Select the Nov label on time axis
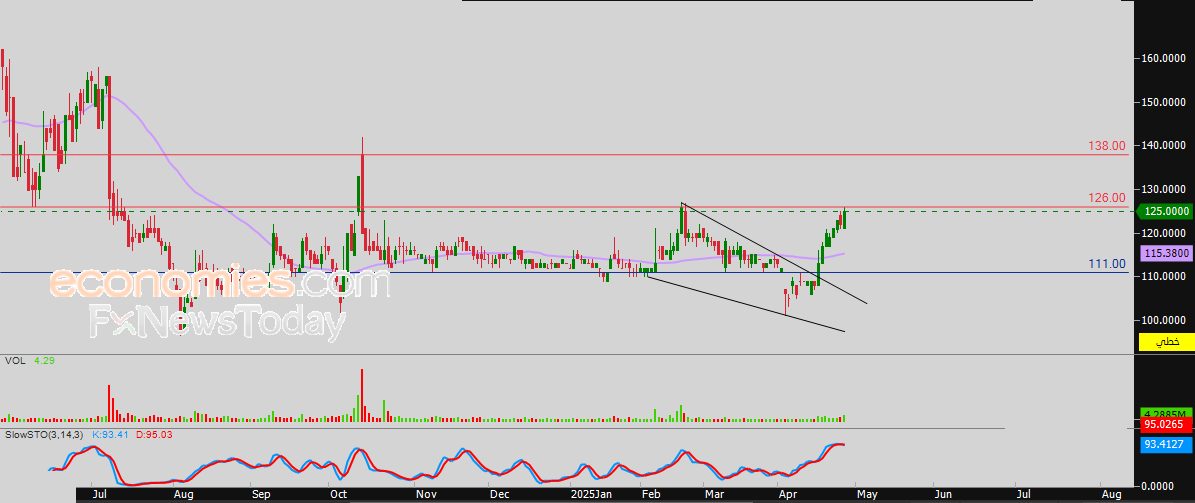Image resolution: width=1195 pixels, height=503 pixels. pyautogui.click(x=426, y=495)
